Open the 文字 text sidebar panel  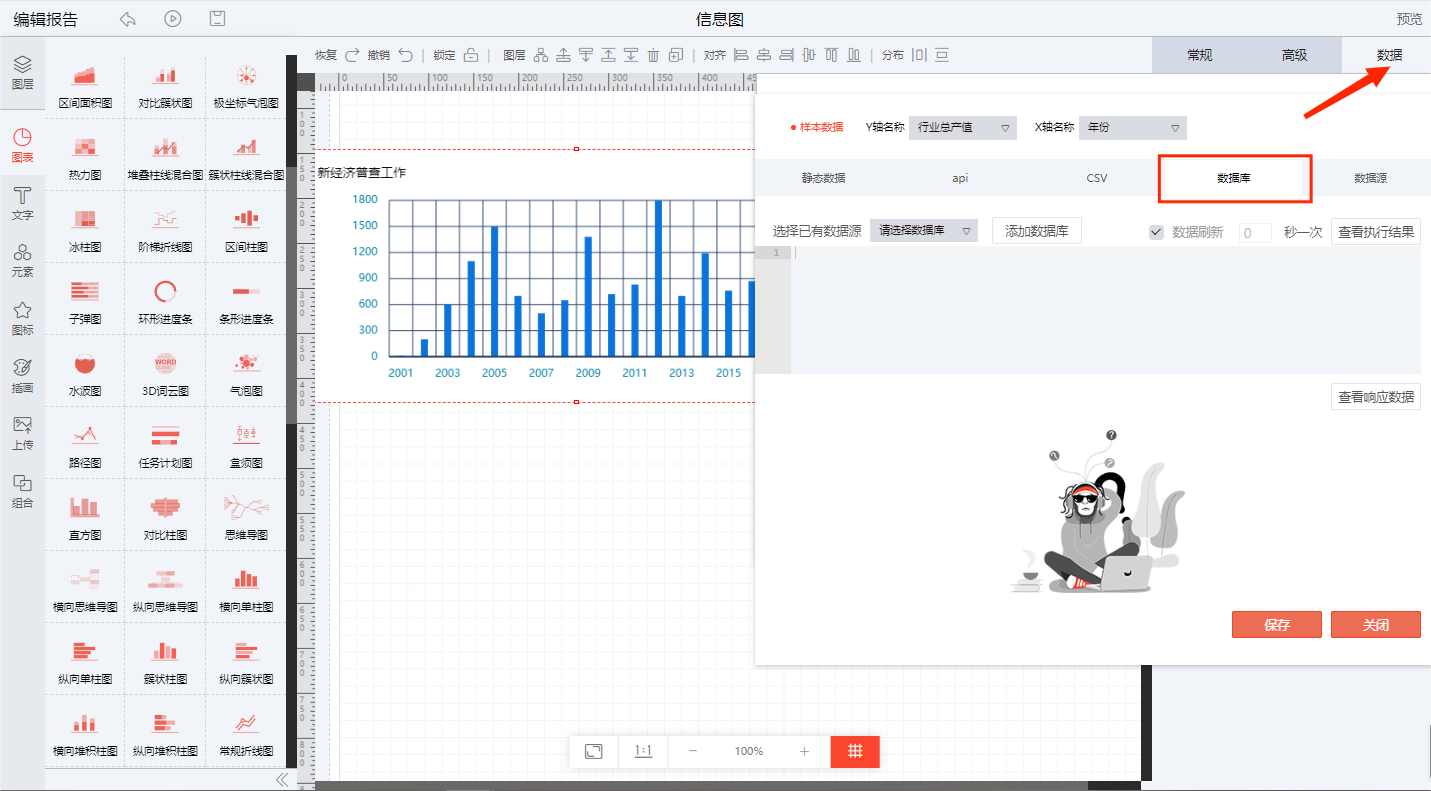[x=22, y=203]
